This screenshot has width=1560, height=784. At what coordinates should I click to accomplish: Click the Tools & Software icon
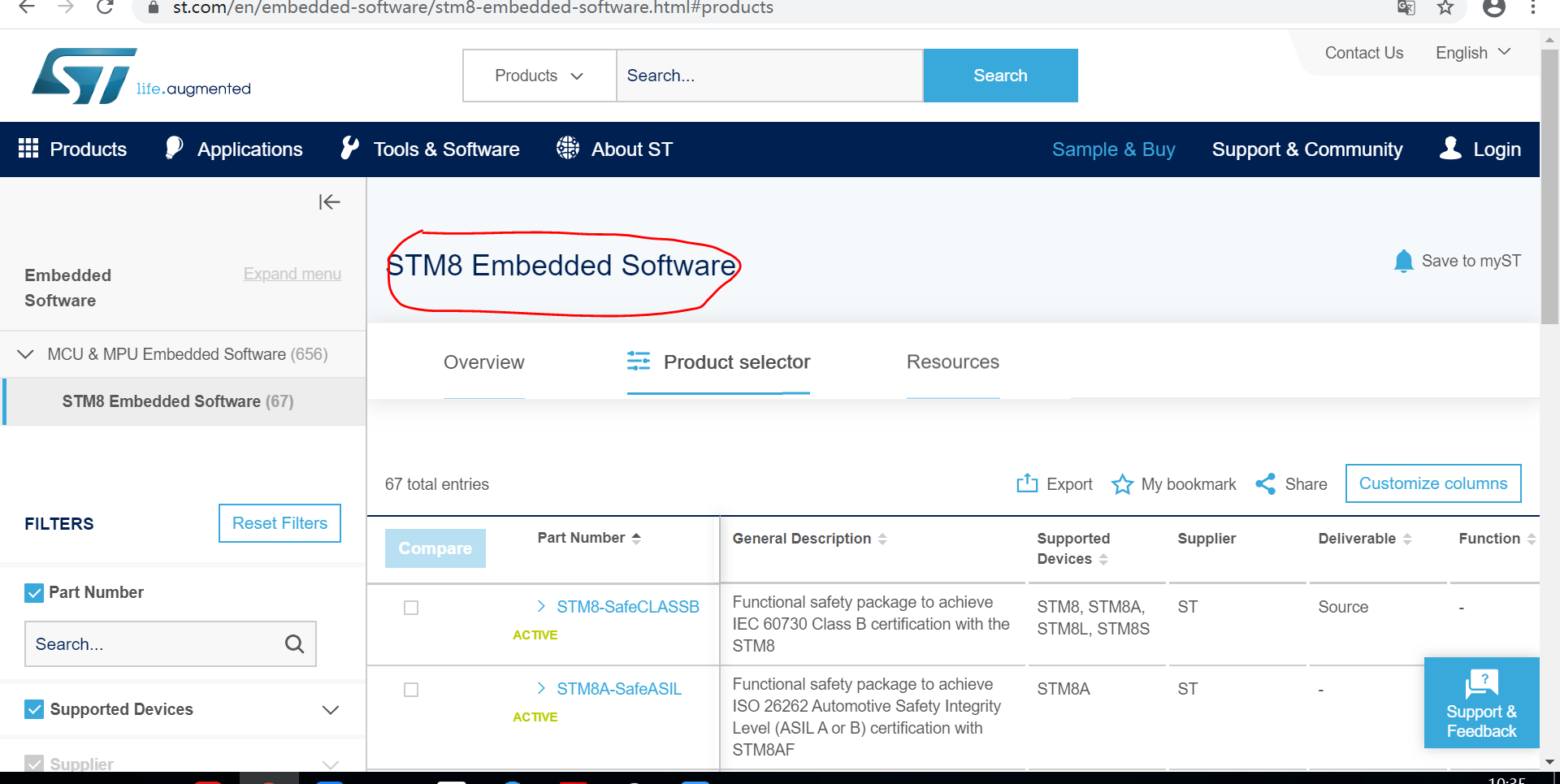349,147
